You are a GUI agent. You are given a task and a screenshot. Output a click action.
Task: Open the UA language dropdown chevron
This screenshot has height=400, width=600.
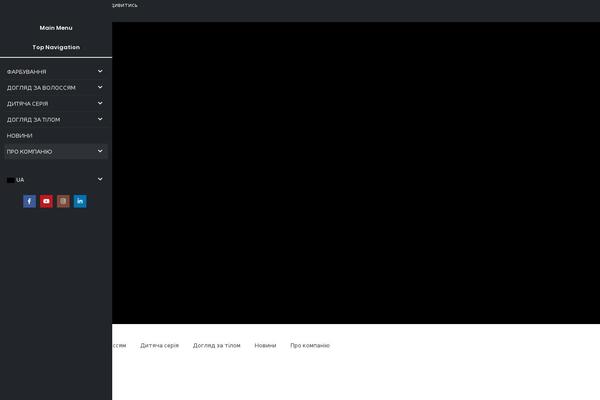pyautogui.click(x=100, y=180)
